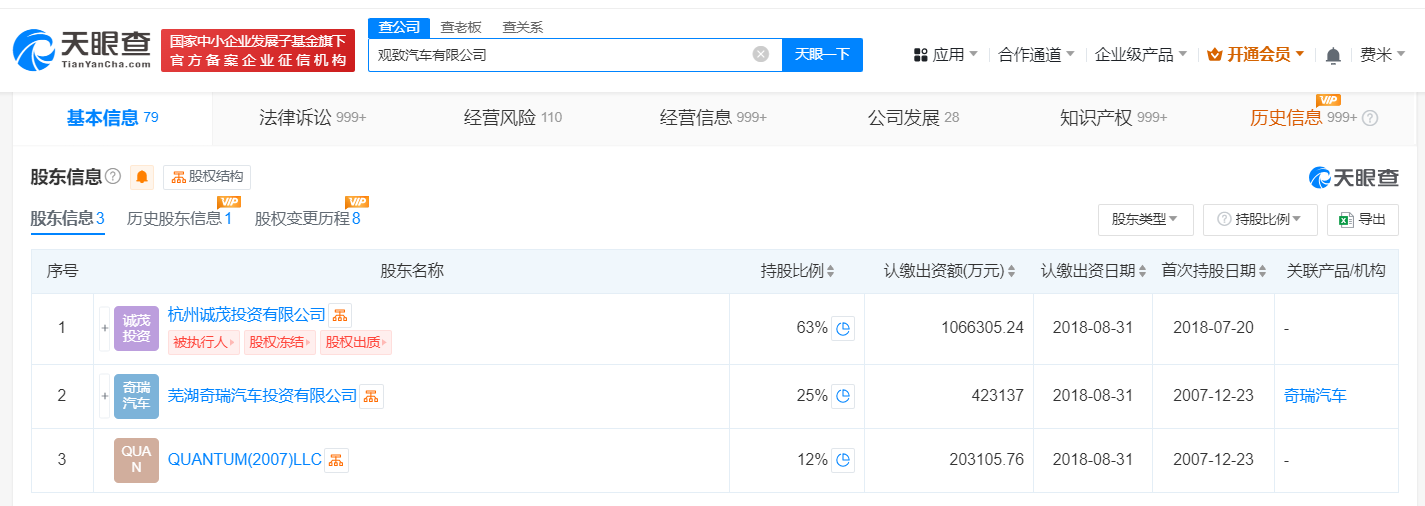This screenshot has width=1425, height=506.
Task: Click the 天眼一下 search button
Action: coord(822,55)
